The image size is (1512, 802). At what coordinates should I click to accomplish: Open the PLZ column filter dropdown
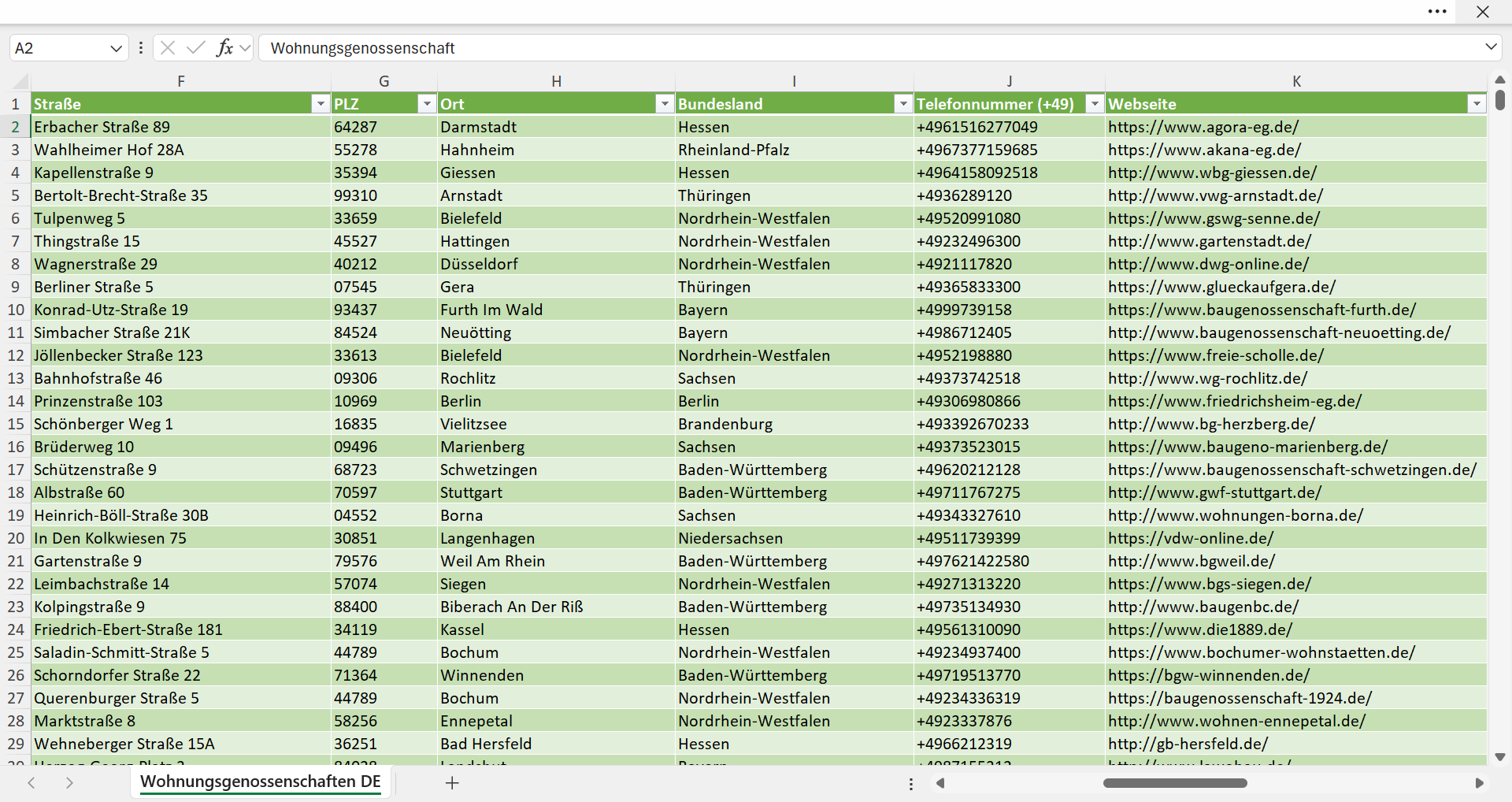point(426,104)
